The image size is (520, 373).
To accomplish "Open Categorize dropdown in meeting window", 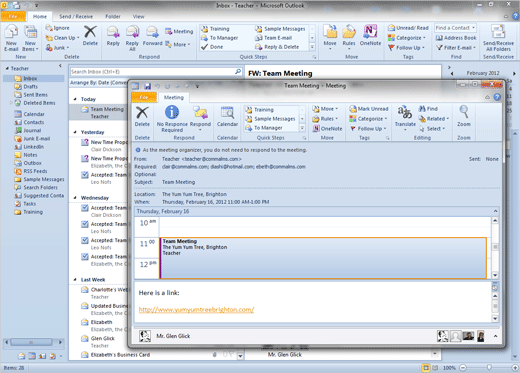I will tap(368, 119).
